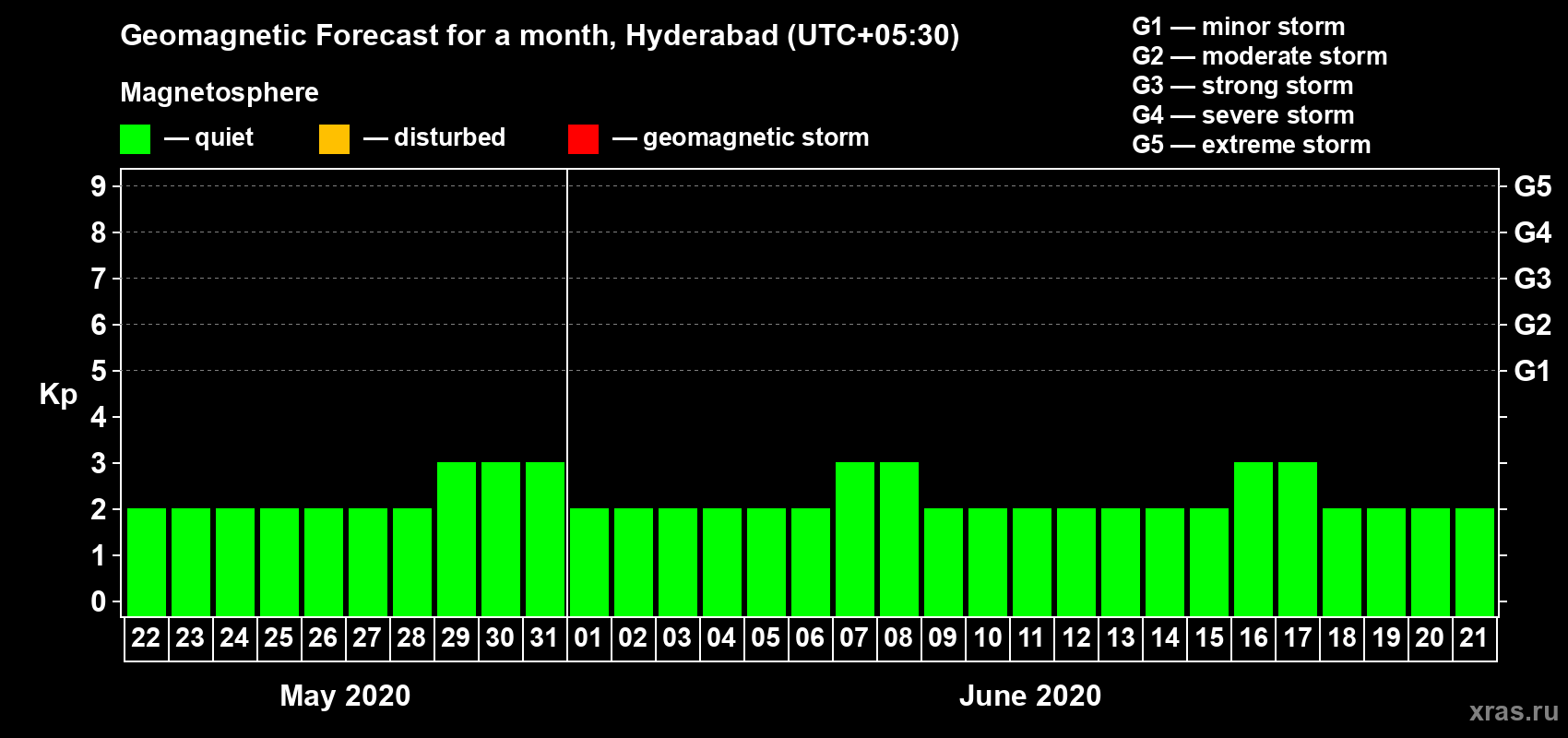The image size is (1568, 738).
Task: Click the date label 22
Action: tap(146, 637)
